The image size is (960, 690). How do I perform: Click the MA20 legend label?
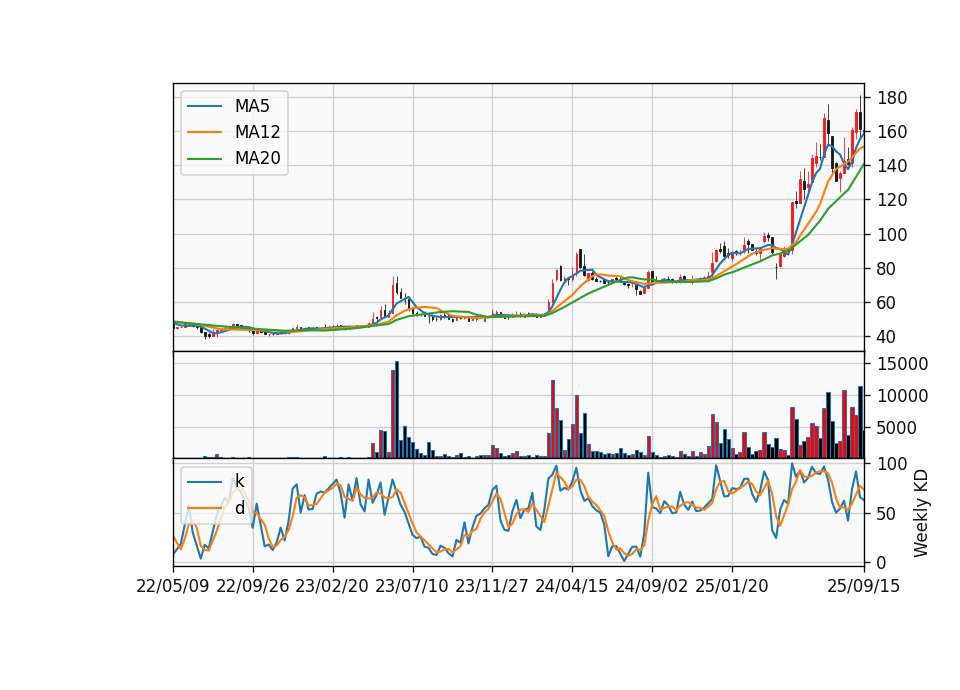tap(258, 158)
